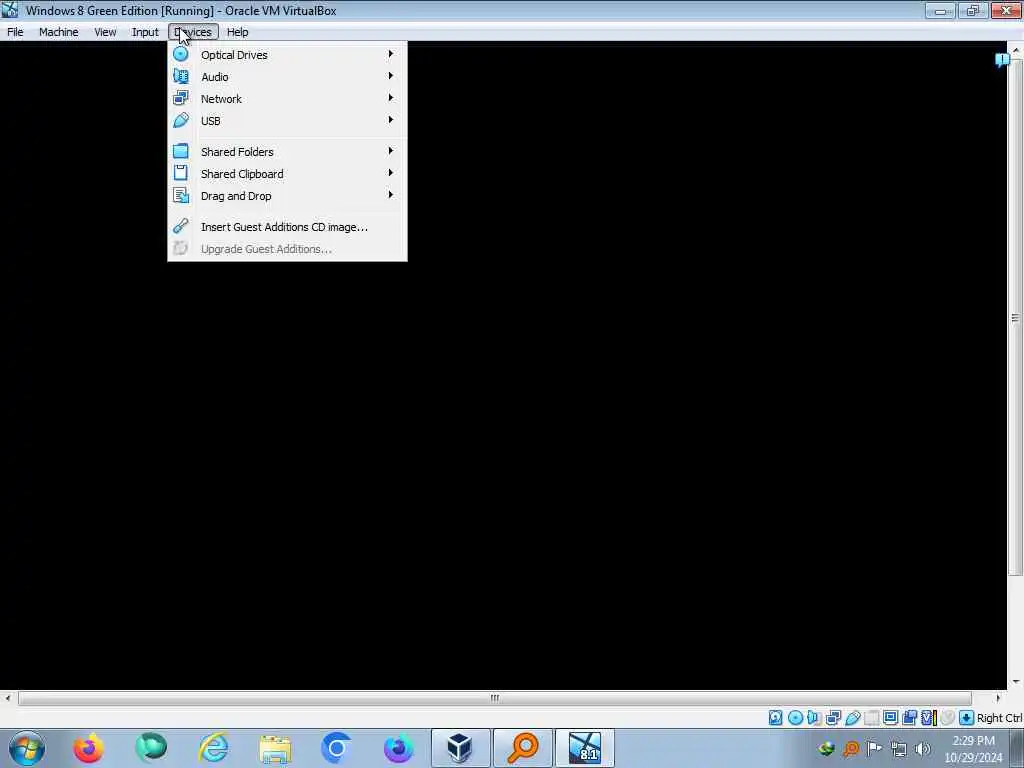Viewport: 1024px width, 768px height.
Task: Open the Input menu
Action: click(145, 32)
